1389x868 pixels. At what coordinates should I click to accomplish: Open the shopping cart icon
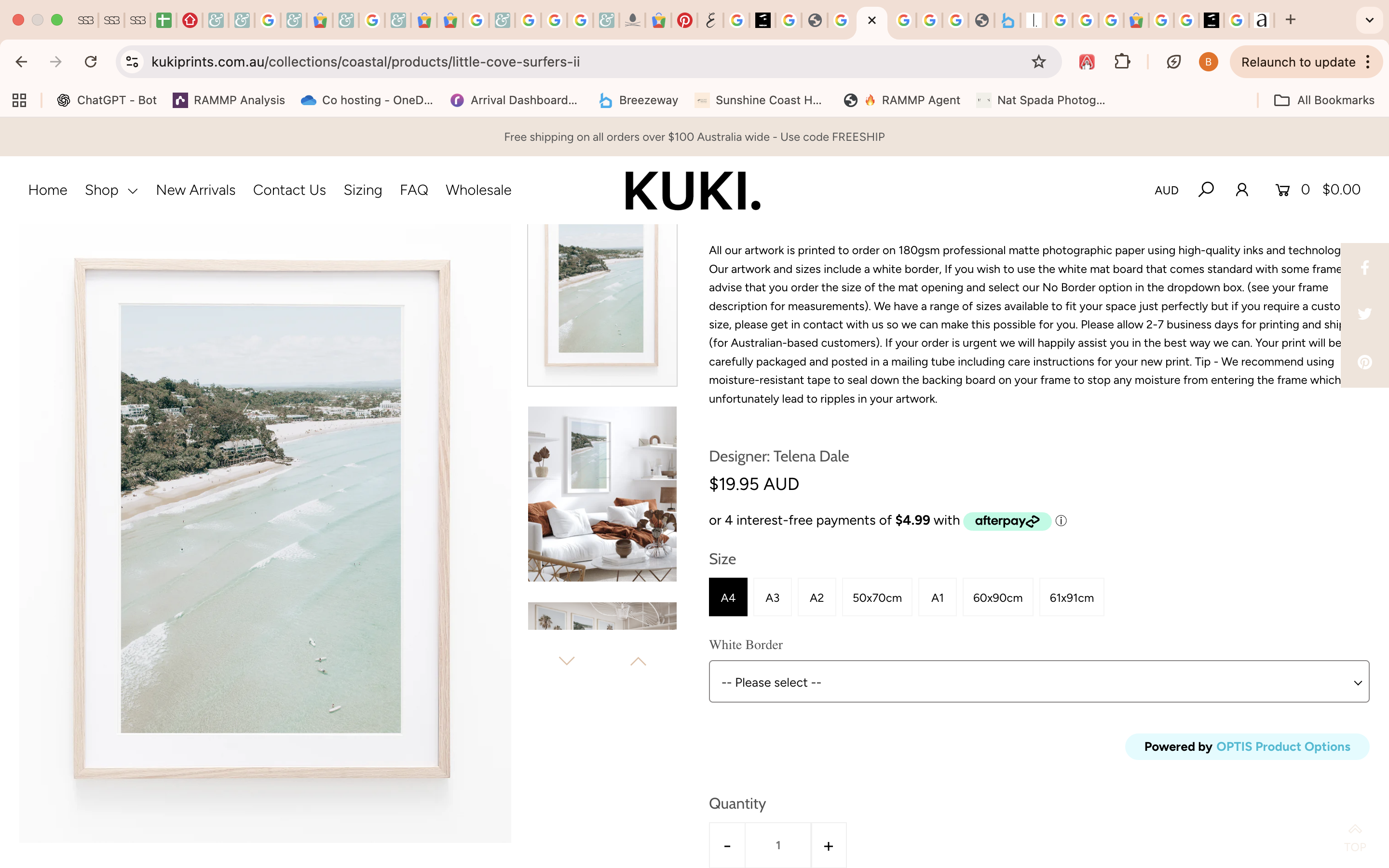coord(1281,190)
